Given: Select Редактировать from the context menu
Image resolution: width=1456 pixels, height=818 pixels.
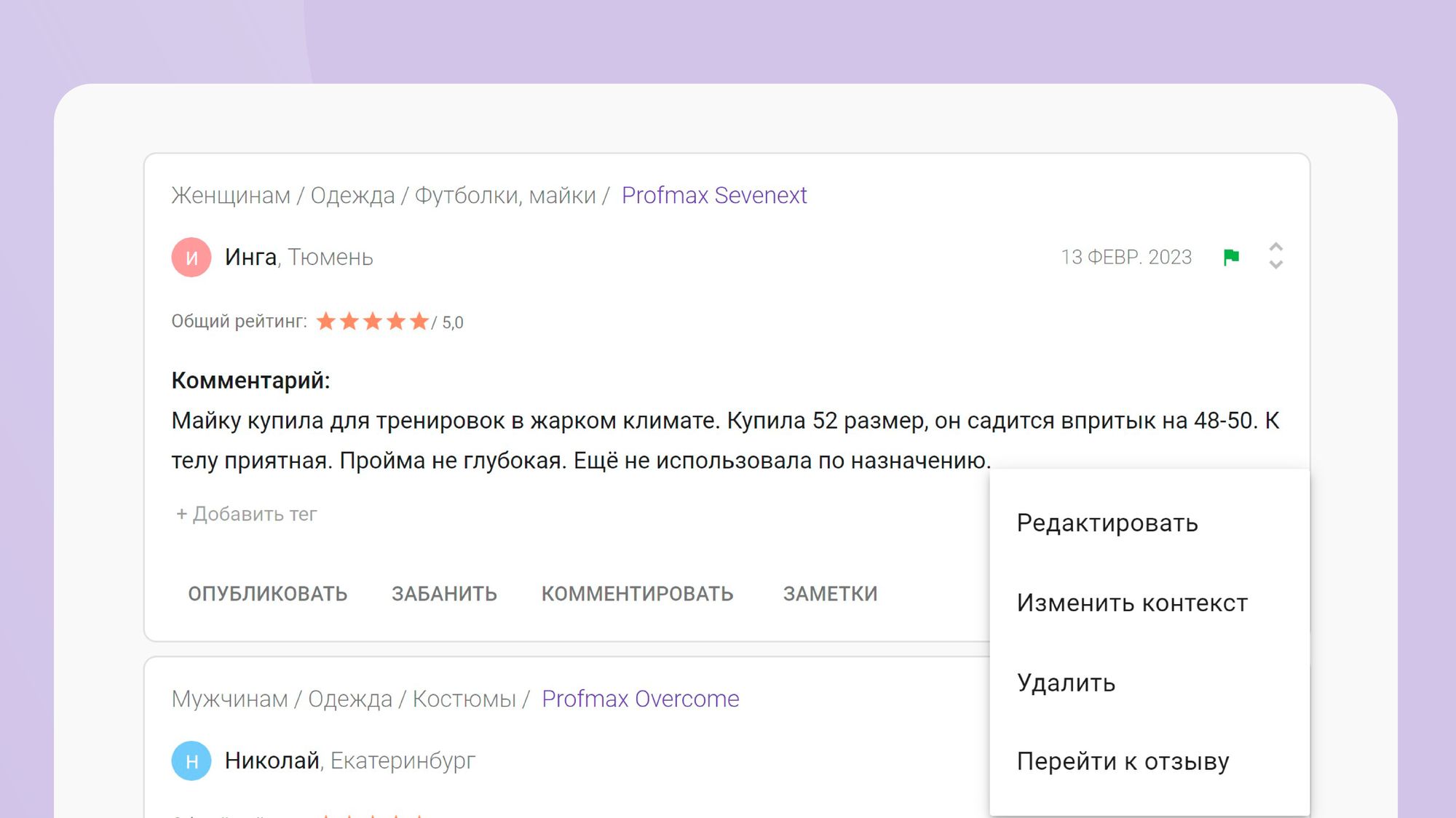Looking at the screenshot, I should point(1107,523).
